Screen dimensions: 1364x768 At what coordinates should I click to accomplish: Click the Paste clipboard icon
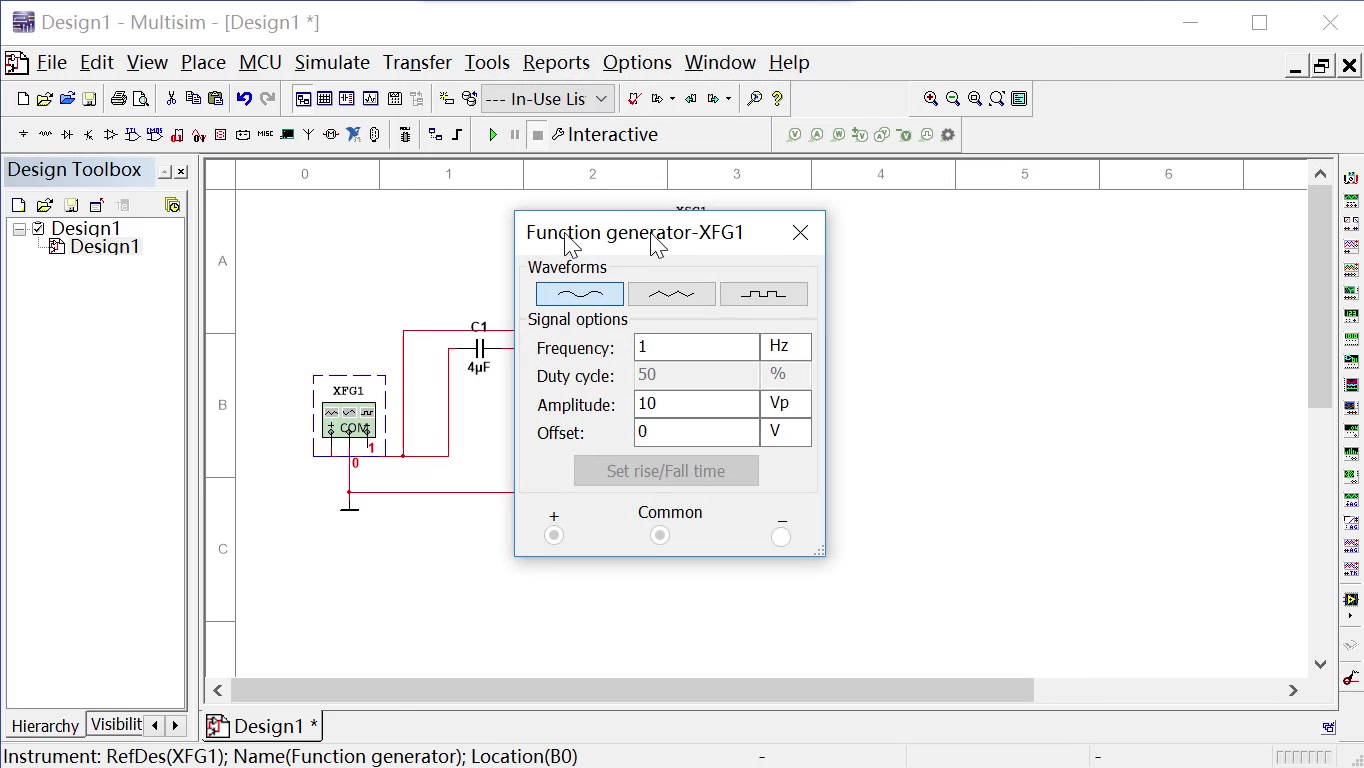(x=215, y=99)
